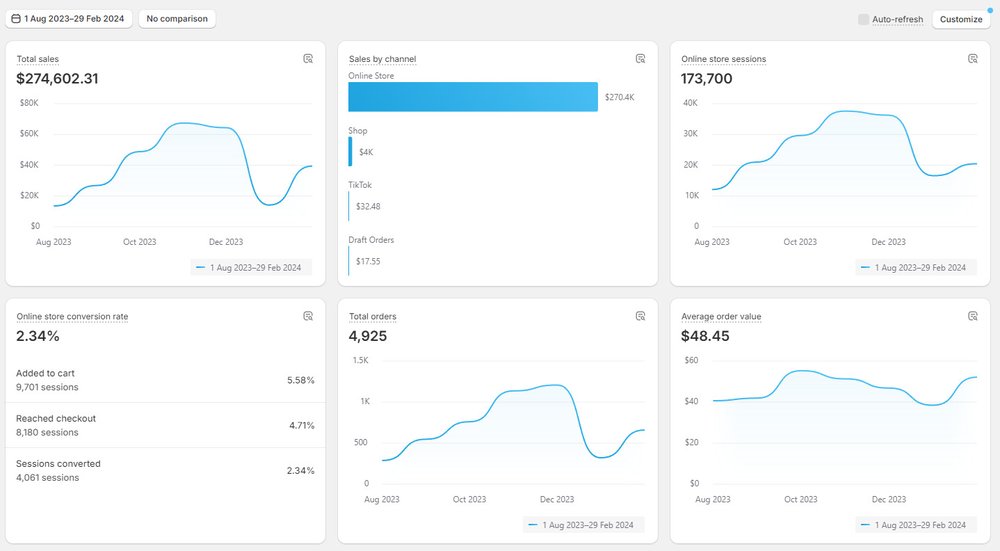Open report icon on Average order value card

tap(972, 316)
